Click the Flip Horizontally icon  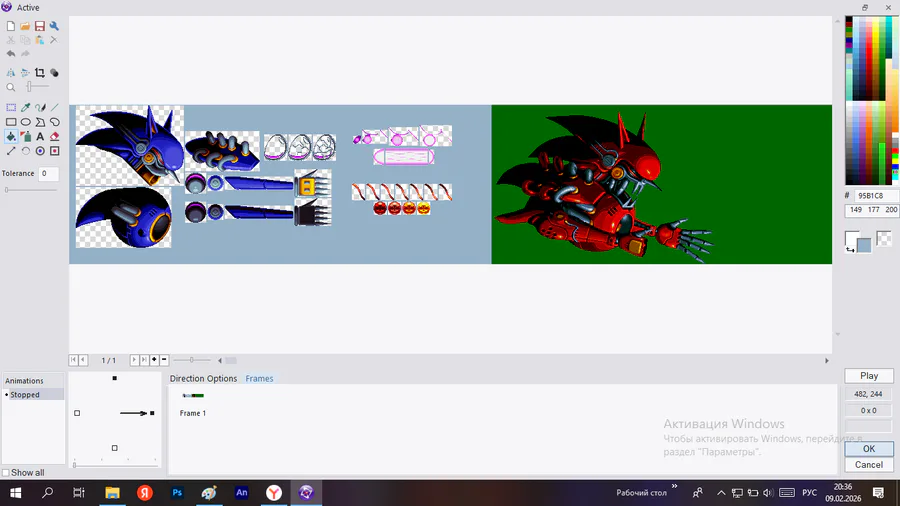point(11,73)
